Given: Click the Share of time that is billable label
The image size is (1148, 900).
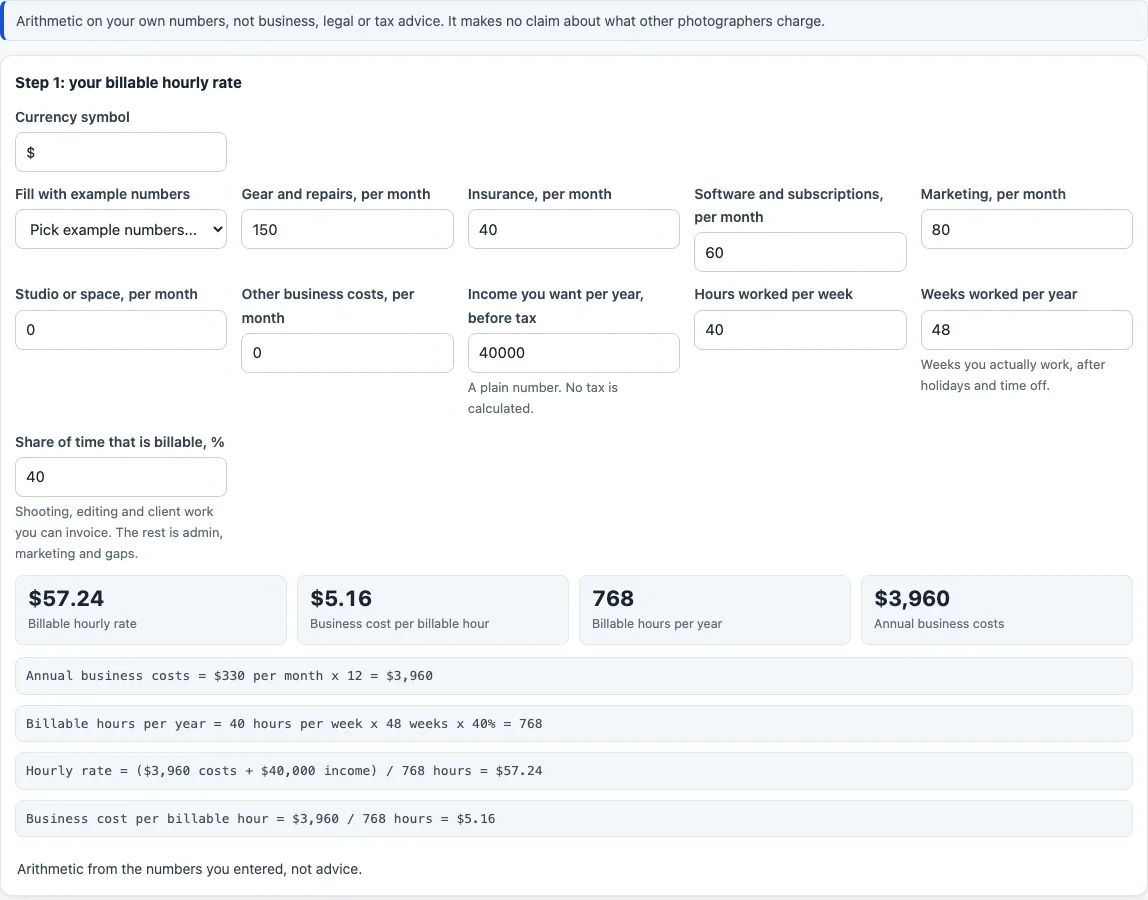Looking at the screenshot, I should click(x=119, y=442).
